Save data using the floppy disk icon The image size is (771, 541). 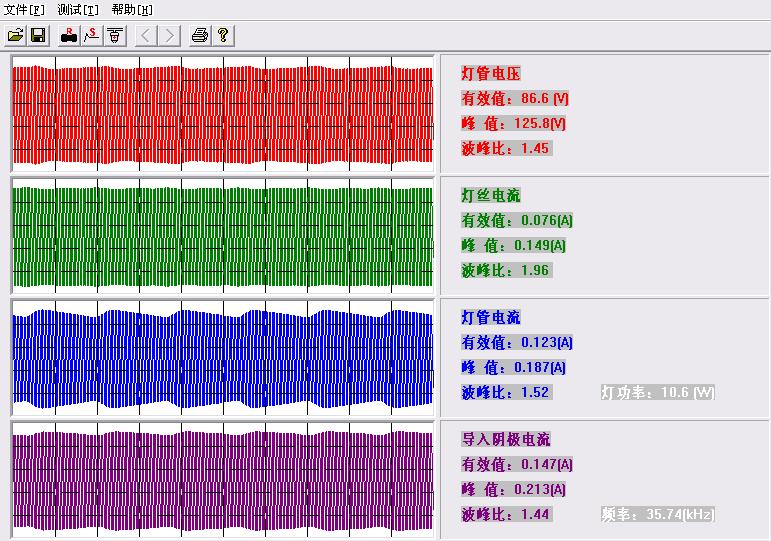pos(38,35)
